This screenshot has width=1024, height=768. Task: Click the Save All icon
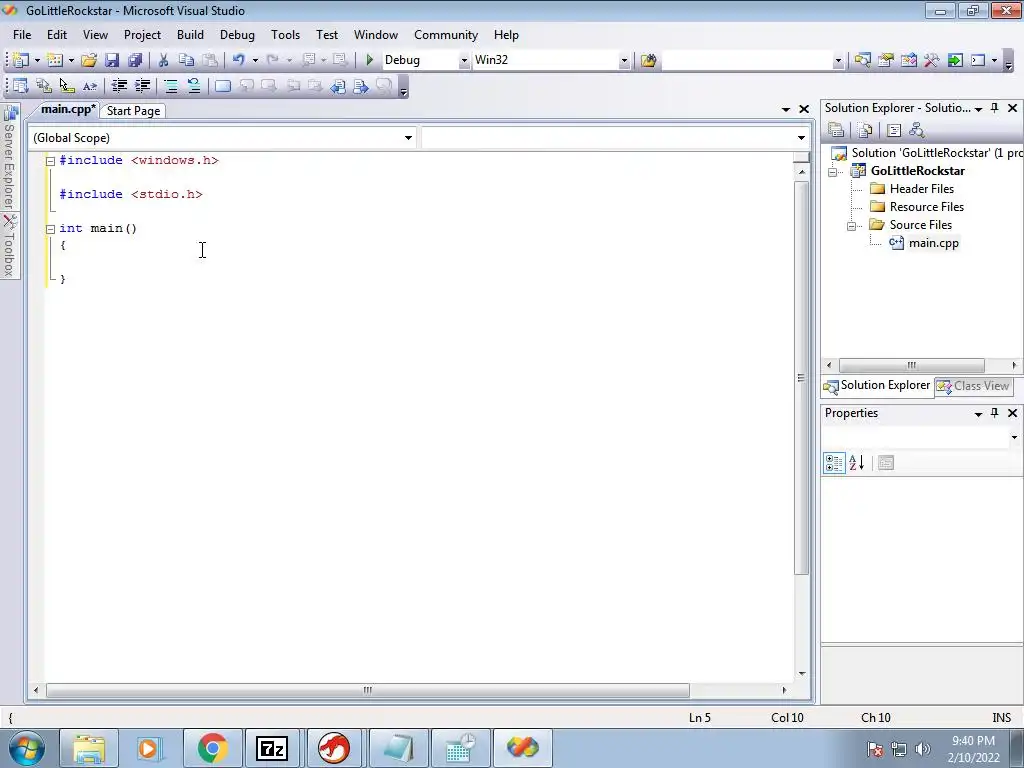pyautogui.click(x=135, y=60)
